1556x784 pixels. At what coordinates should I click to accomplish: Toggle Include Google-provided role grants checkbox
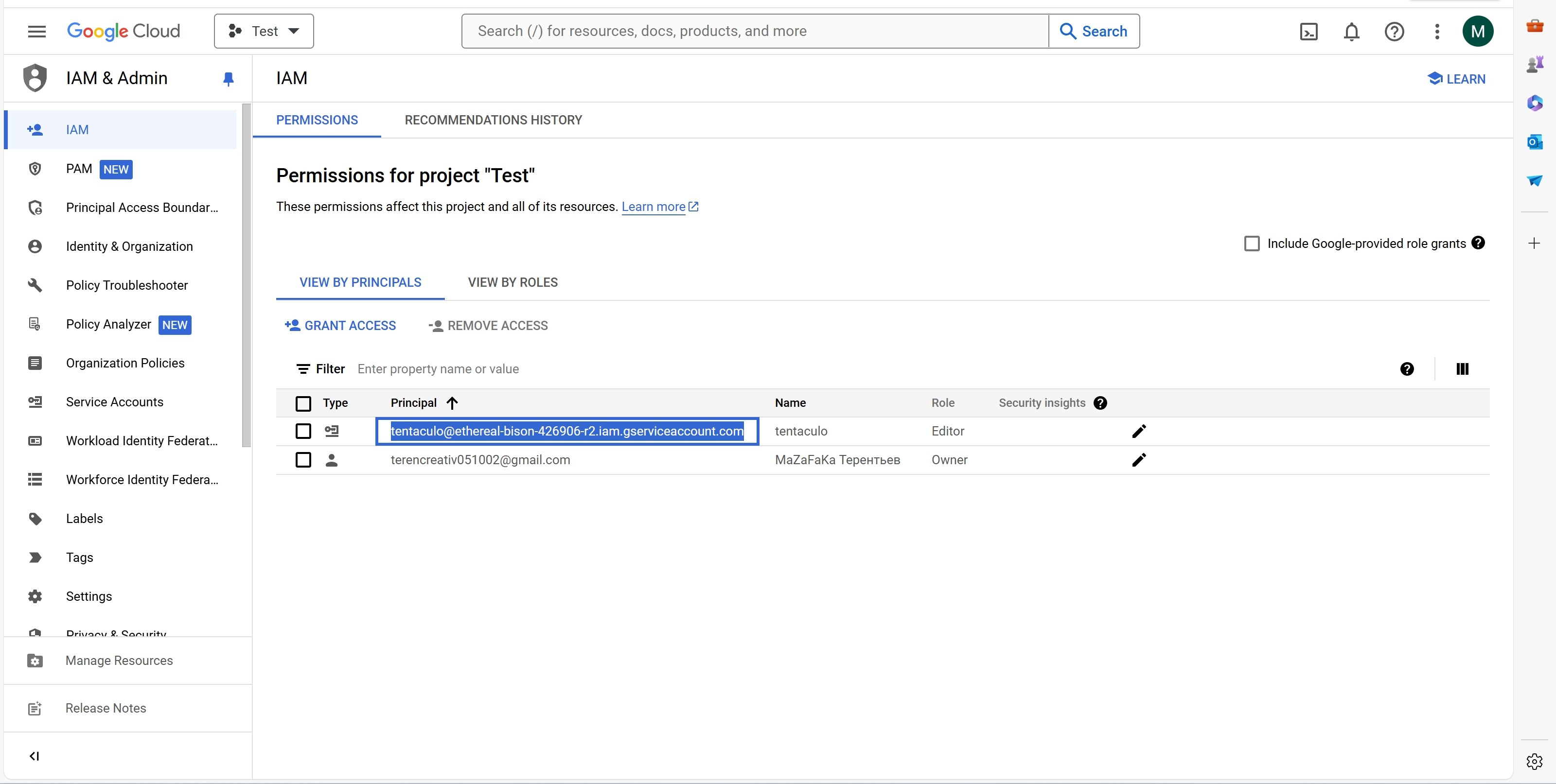(x=1252, y=244)
